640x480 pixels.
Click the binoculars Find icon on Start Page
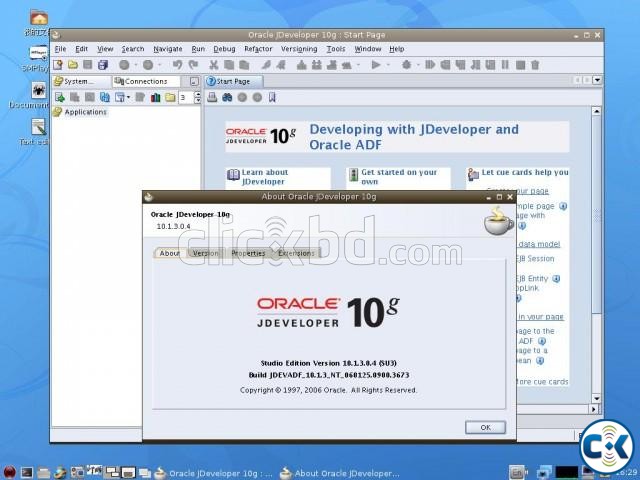coord(227,97)
